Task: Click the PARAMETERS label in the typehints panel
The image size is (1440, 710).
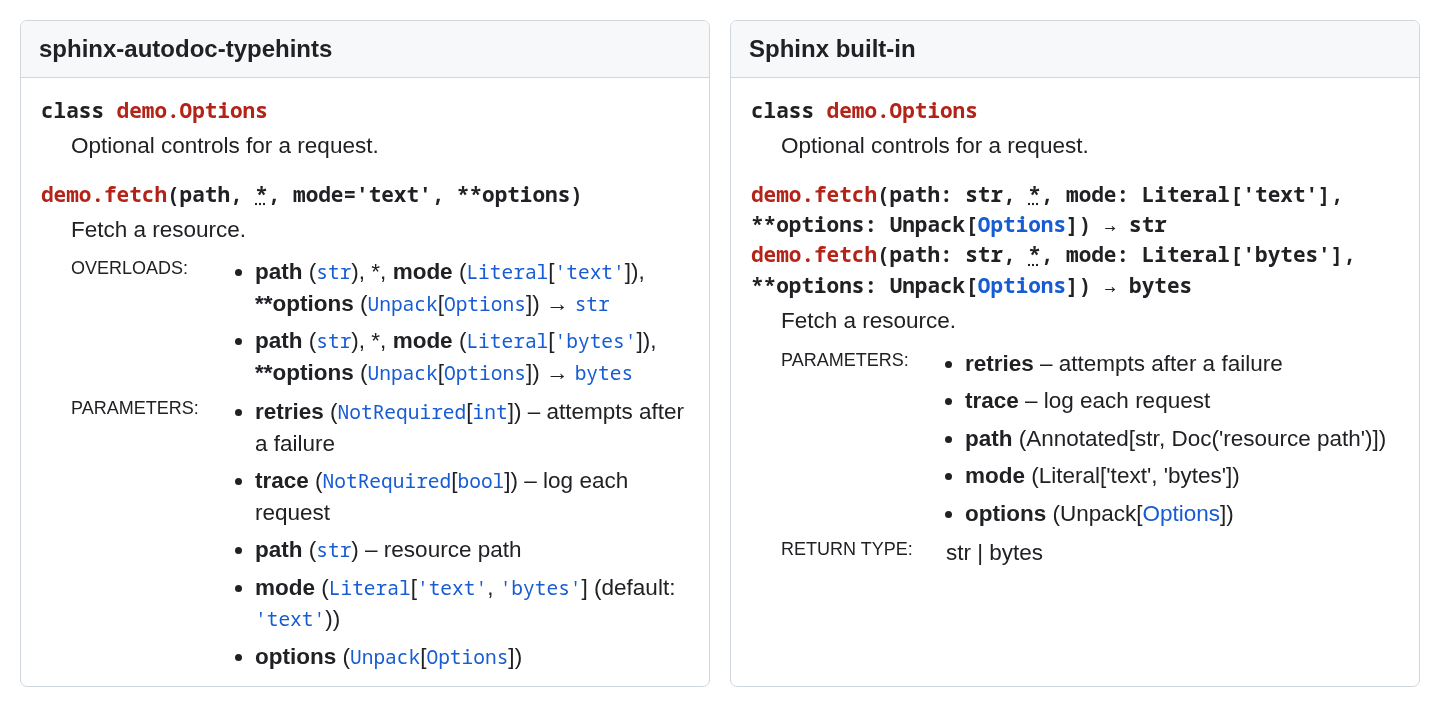Action: [x=135, y=408]
